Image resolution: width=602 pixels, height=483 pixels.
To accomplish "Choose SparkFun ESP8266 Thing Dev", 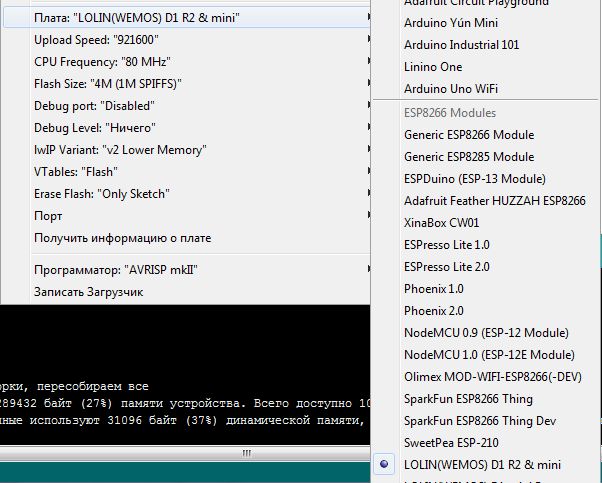I will point(486,421).
